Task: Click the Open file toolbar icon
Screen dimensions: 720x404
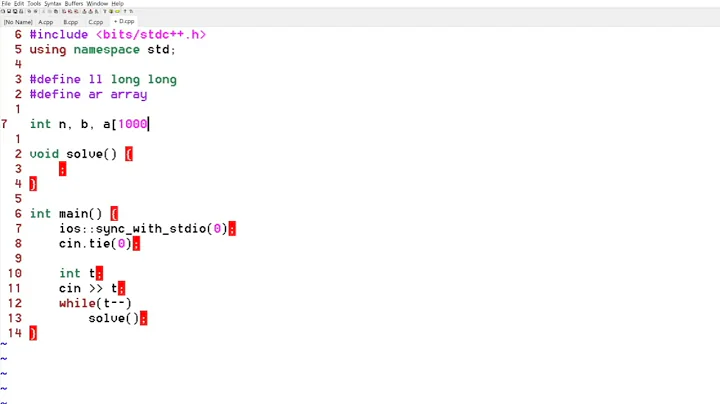Action: click(x=3, y=11)
